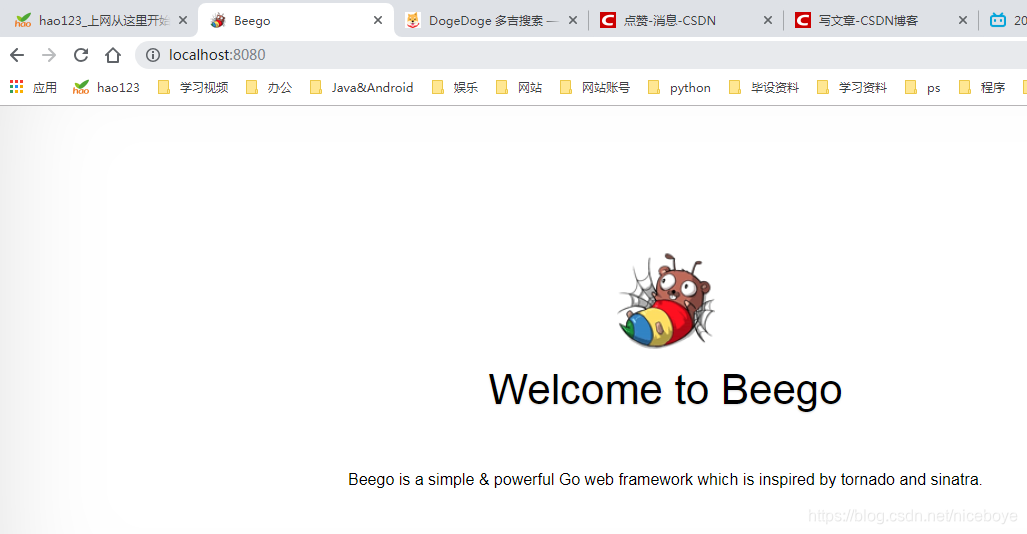This screenshot has width=1027, height=534.
Task: Click the hao123 tab favicon
Action: tap(23, 20)
